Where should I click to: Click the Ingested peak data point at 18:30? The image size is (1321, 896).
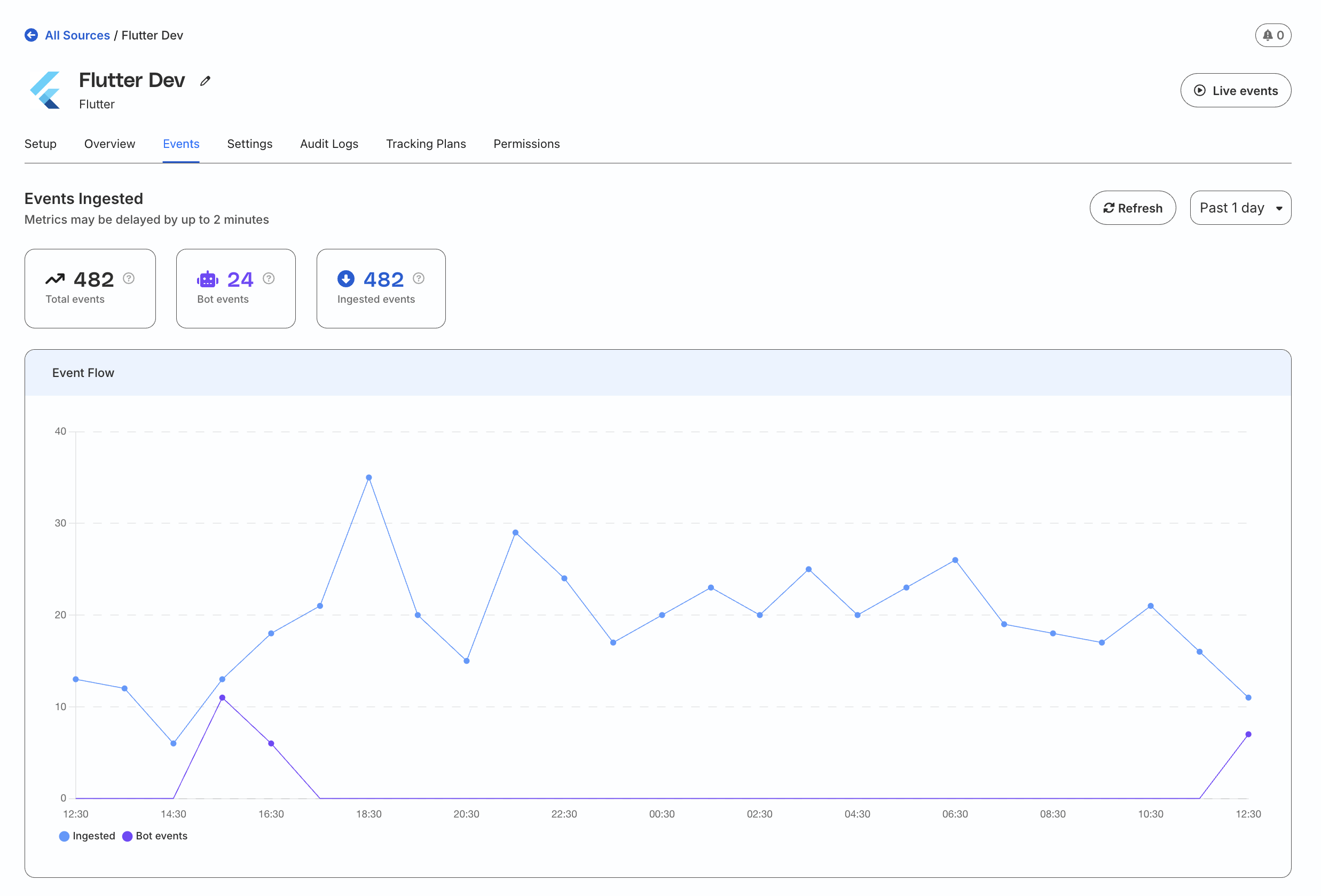369,477
